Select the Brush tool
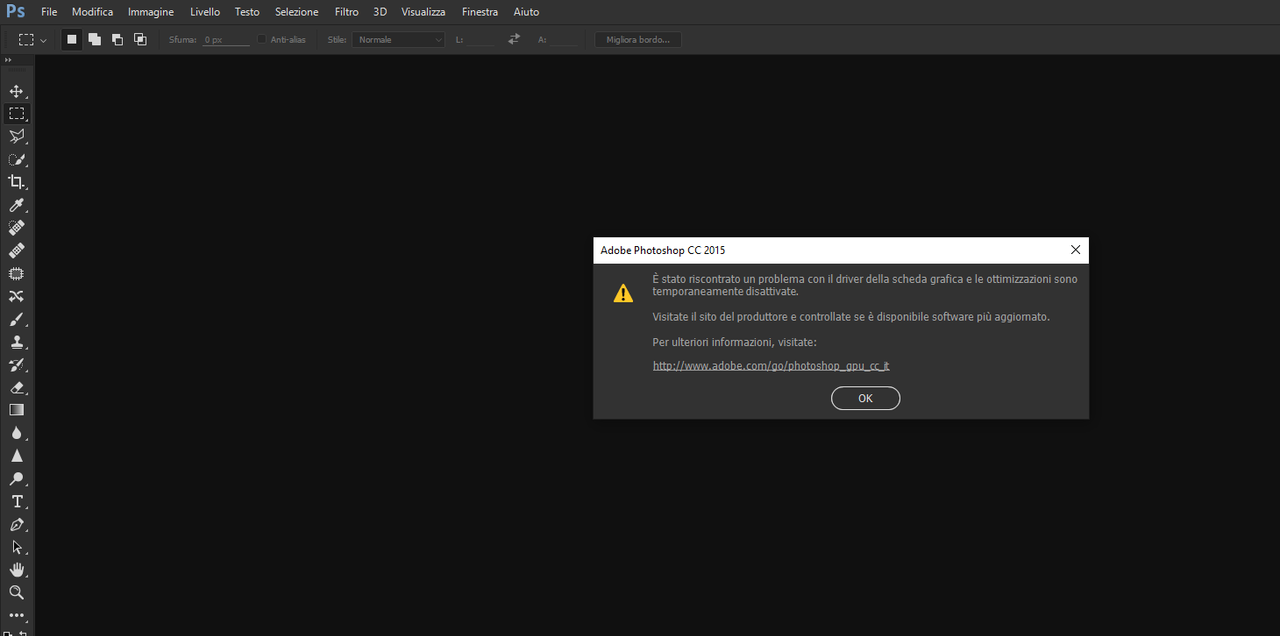1280x636 pixels. 16,319
